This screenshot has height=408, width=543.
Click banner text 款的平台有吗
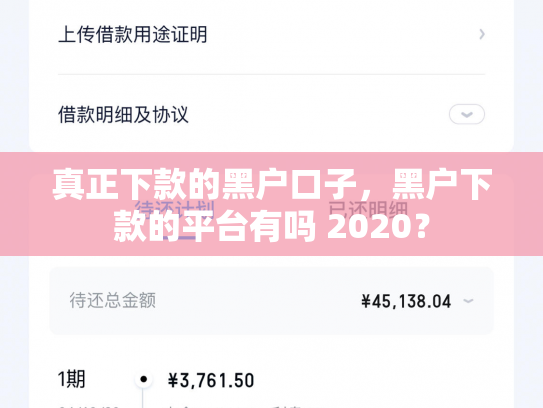(x=215, y=226)
